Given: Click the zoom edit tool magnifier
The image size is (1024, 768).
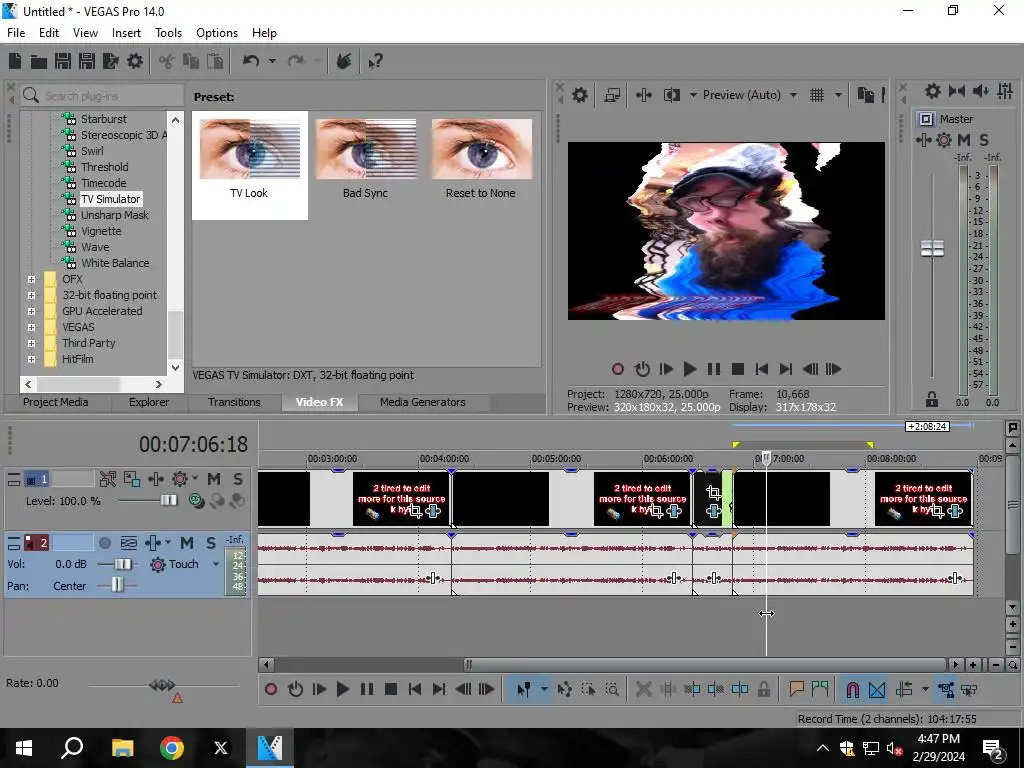Looking at the screenshot, I should [x=612, y=689].
